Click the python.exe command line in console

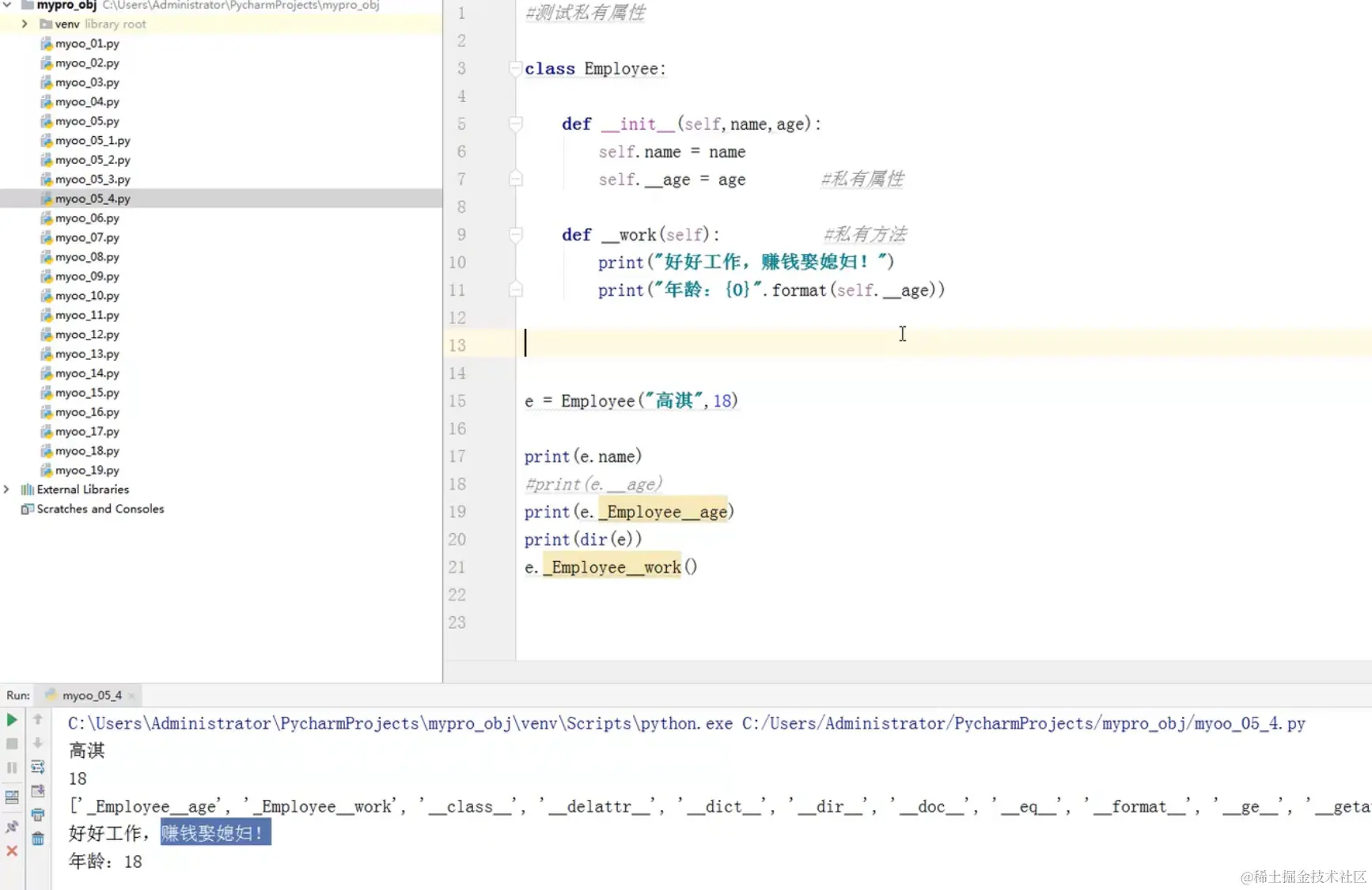click(x=687, y=724)
